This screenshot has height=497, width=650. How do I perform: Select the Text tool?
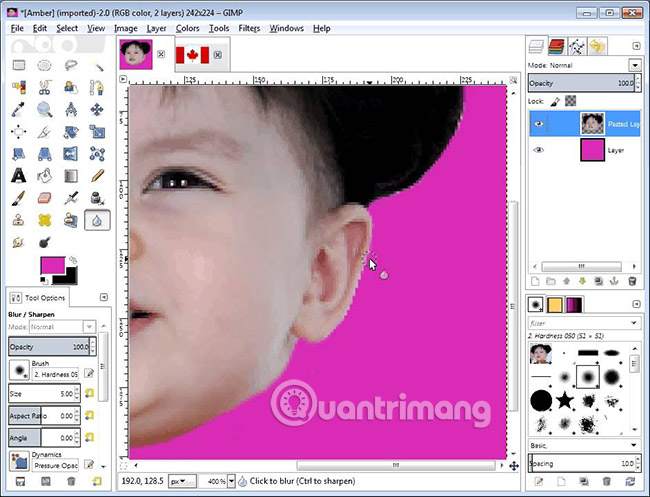point(19,175)
